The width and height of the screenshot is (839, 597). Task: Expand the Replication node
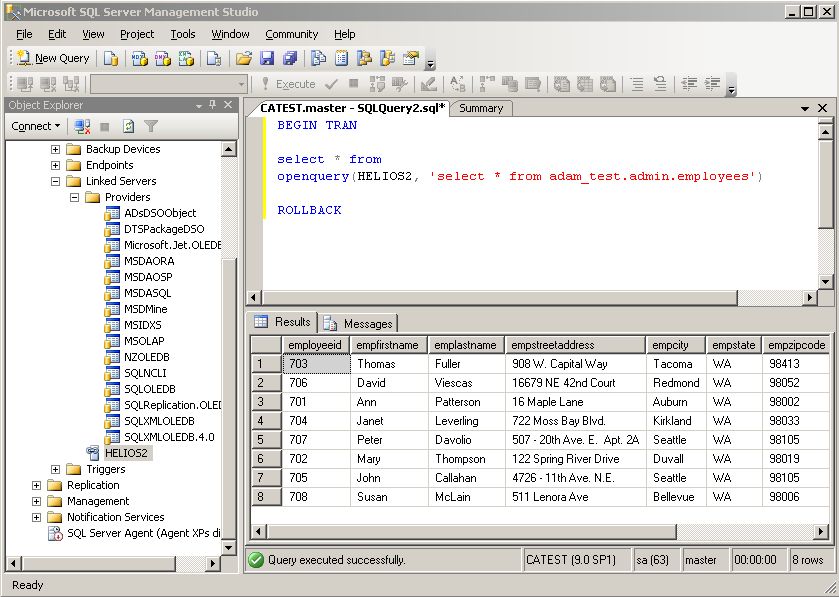pos(36,485)
